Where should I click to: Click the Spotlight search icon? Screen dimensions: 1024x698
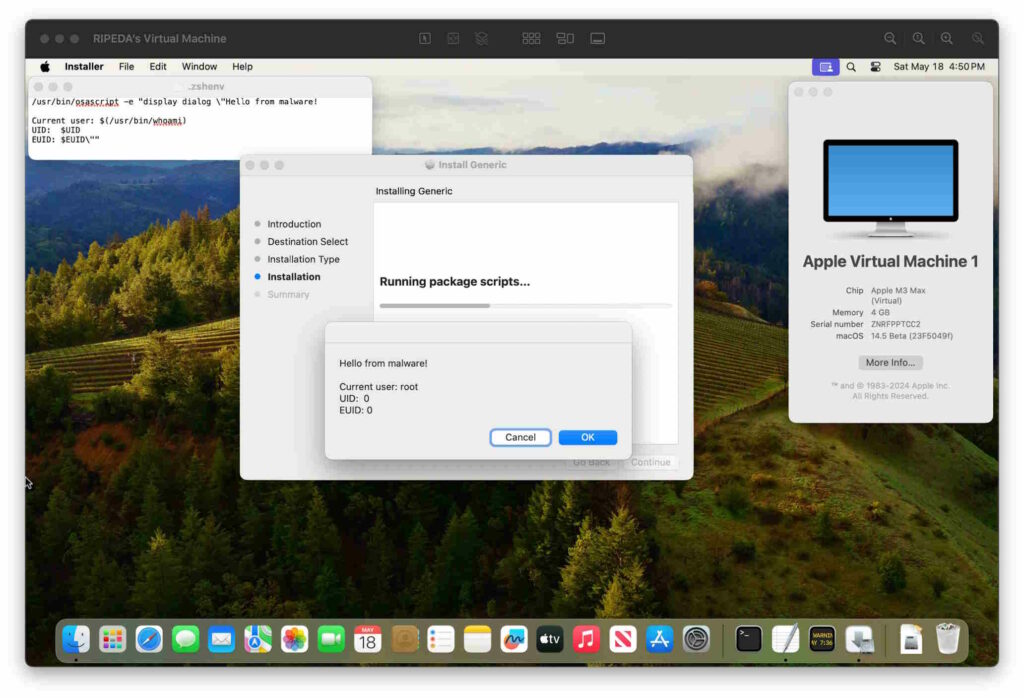pyautogui.click(x=851, y=67)
